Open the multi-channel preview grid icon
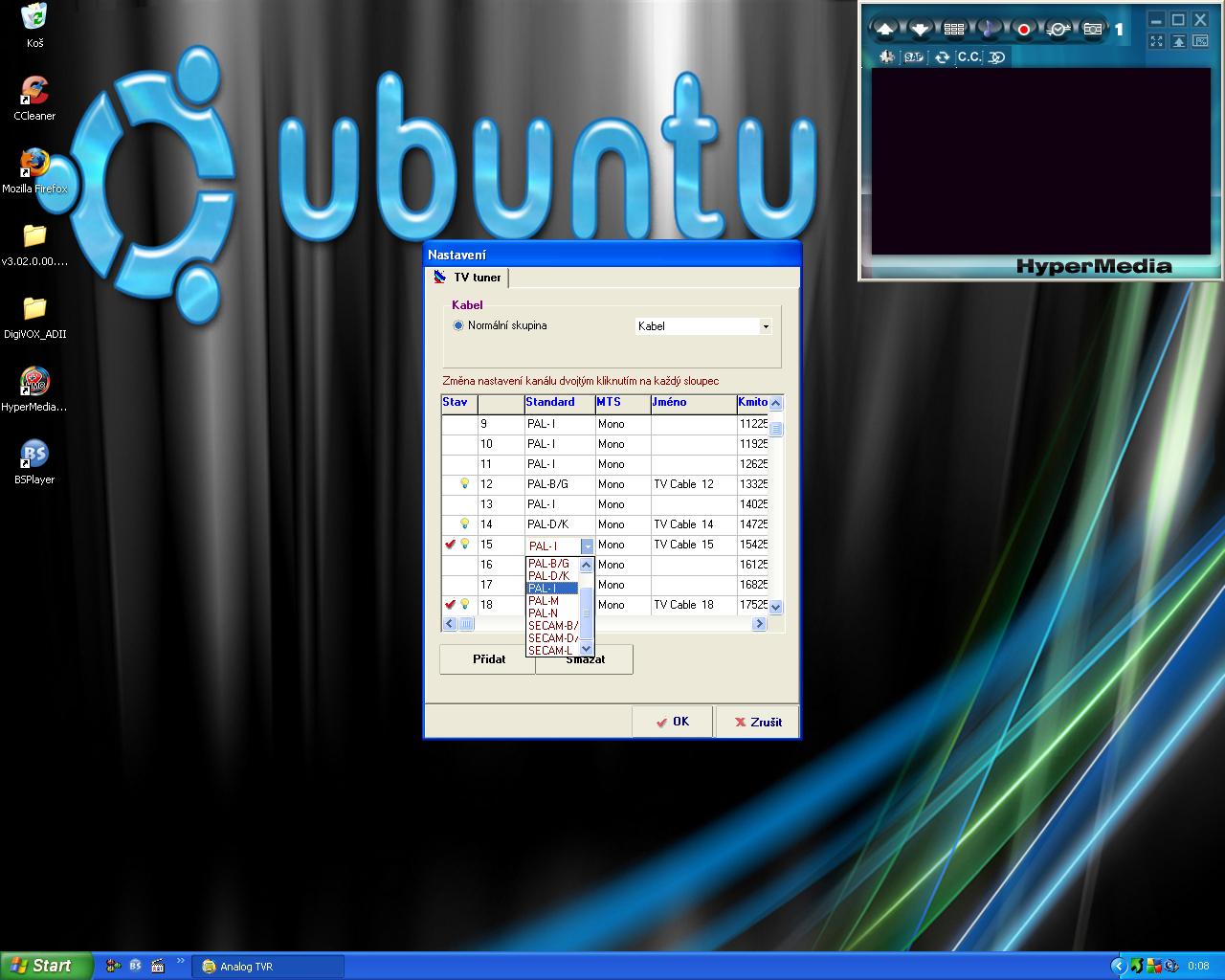This screenshot has width=1225, height=980. pos(954,30)
